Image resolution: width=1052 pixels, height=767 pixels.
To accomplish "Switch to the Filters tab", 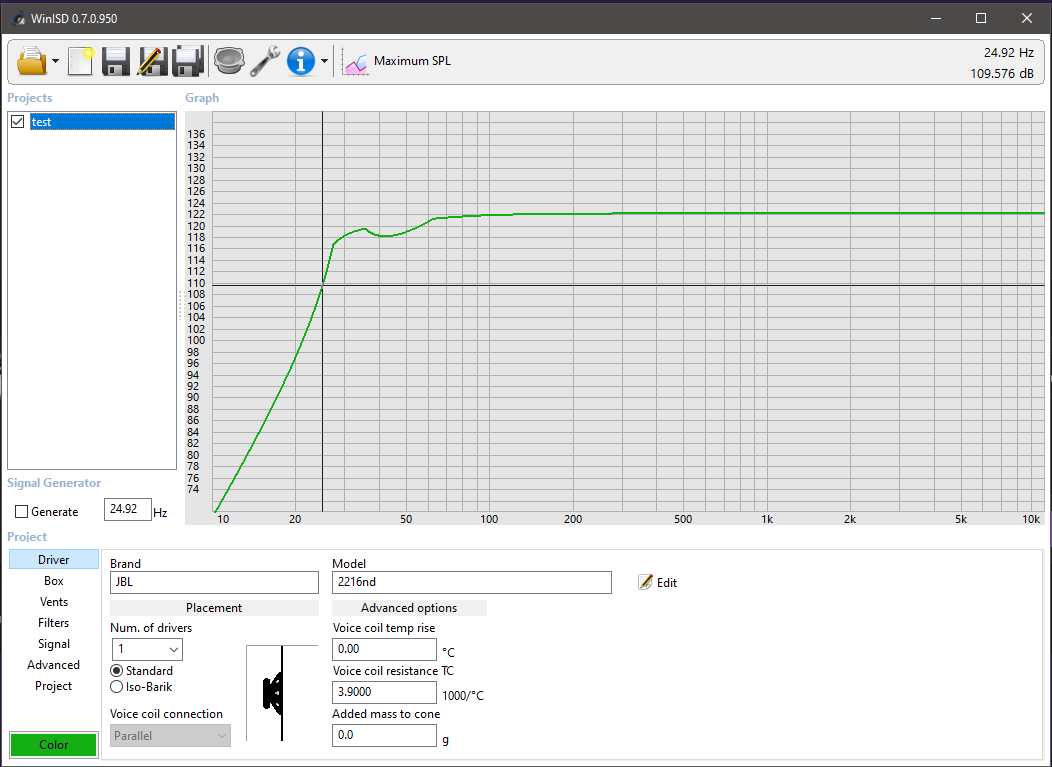I will [x=54, y=623].
